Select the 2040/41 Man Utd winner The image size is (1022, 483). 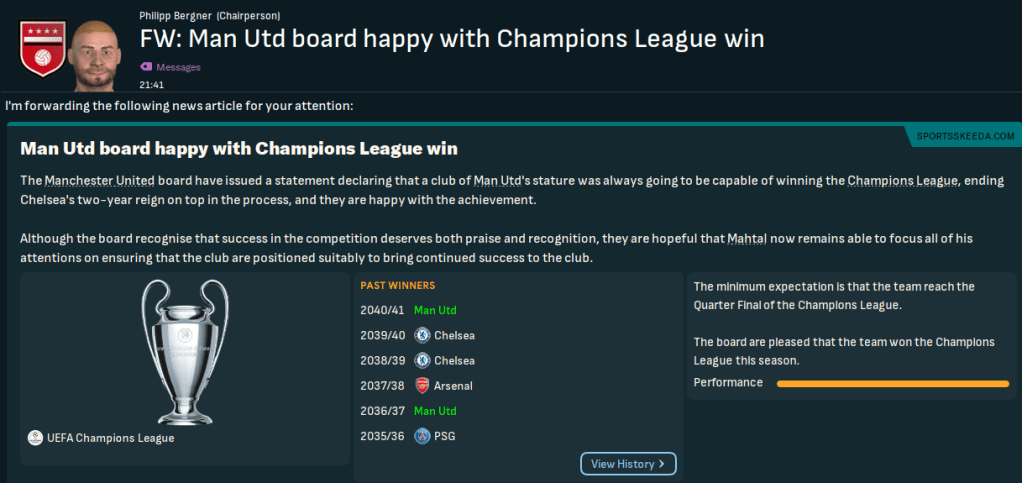(x=435, y=310)
